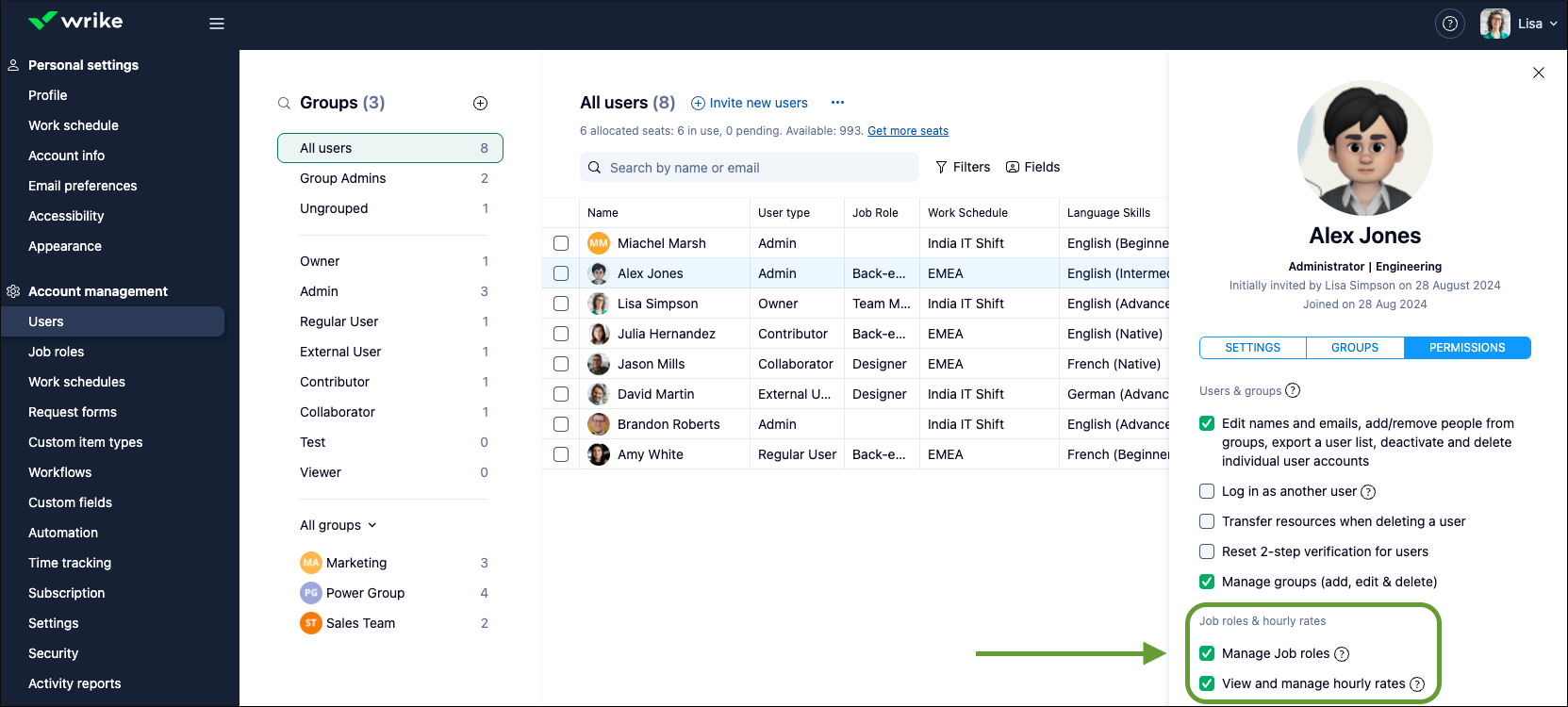
Task: Click David Martin's avatar
Action: pos(599,394)
